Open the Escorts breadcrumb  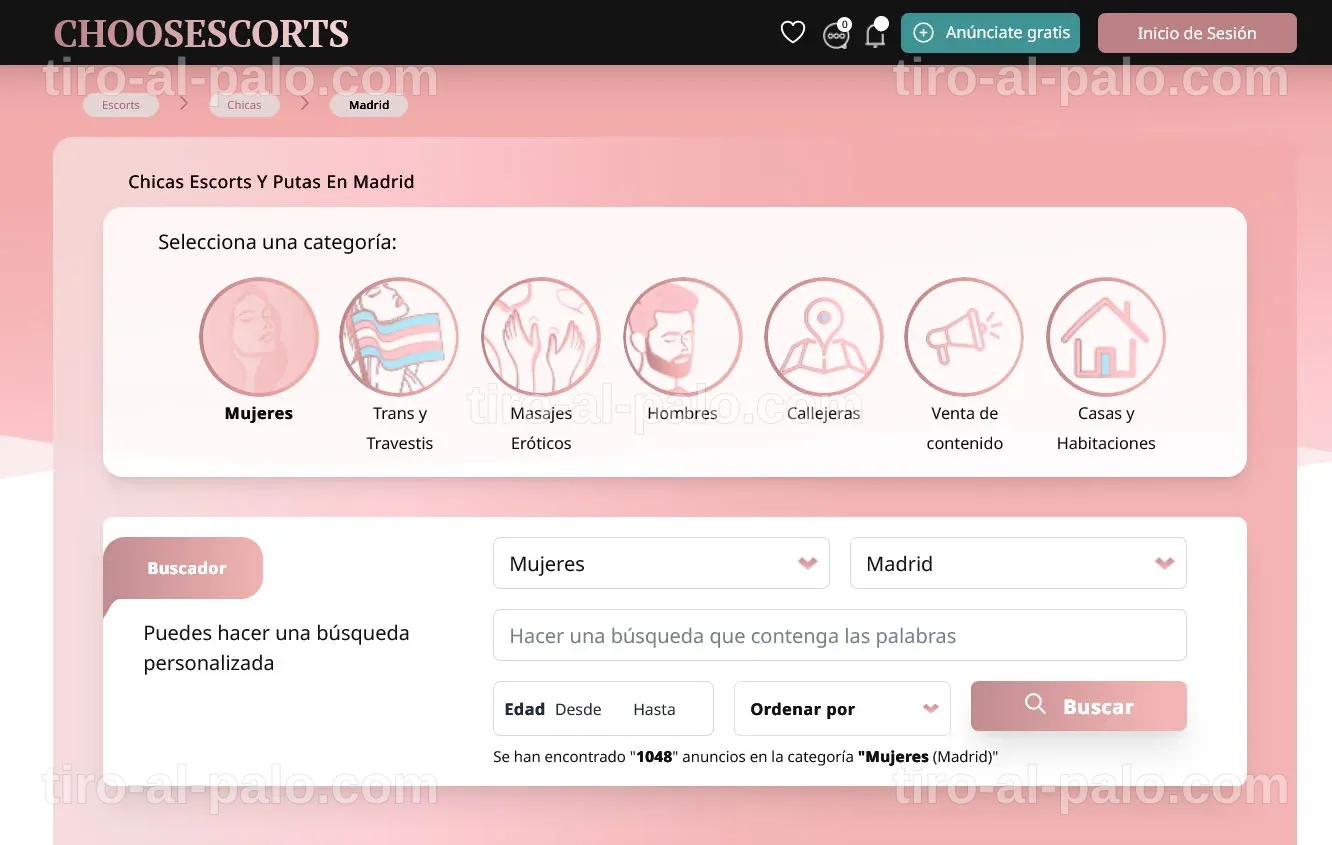click(121, 105)
